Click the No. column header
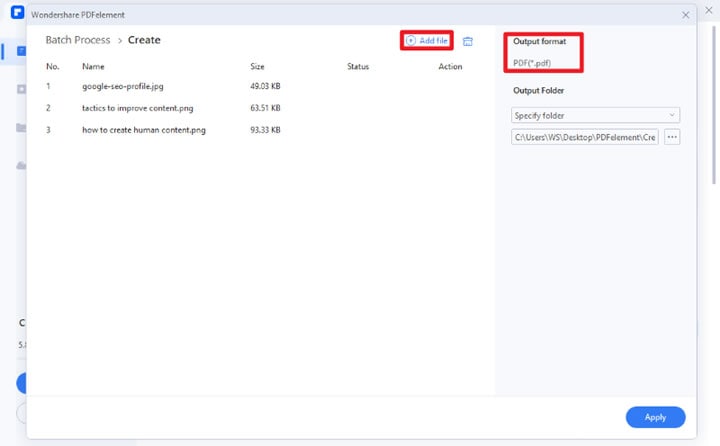720x446 pixels. point(52,66)
